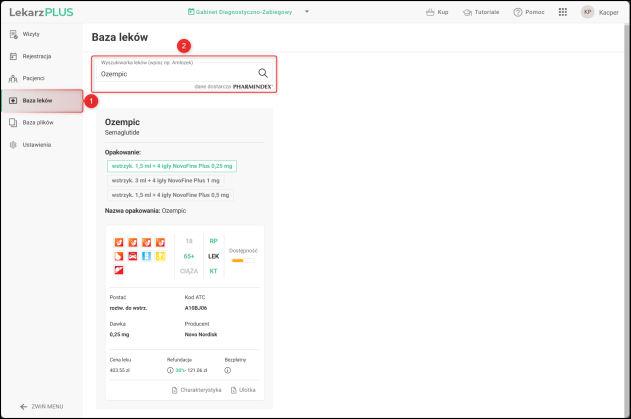Click the Rejestracja calendar icon
Image resolution: width=631 pixels, height=419 pixels.
pyautogui.click(x=13, y=56)
